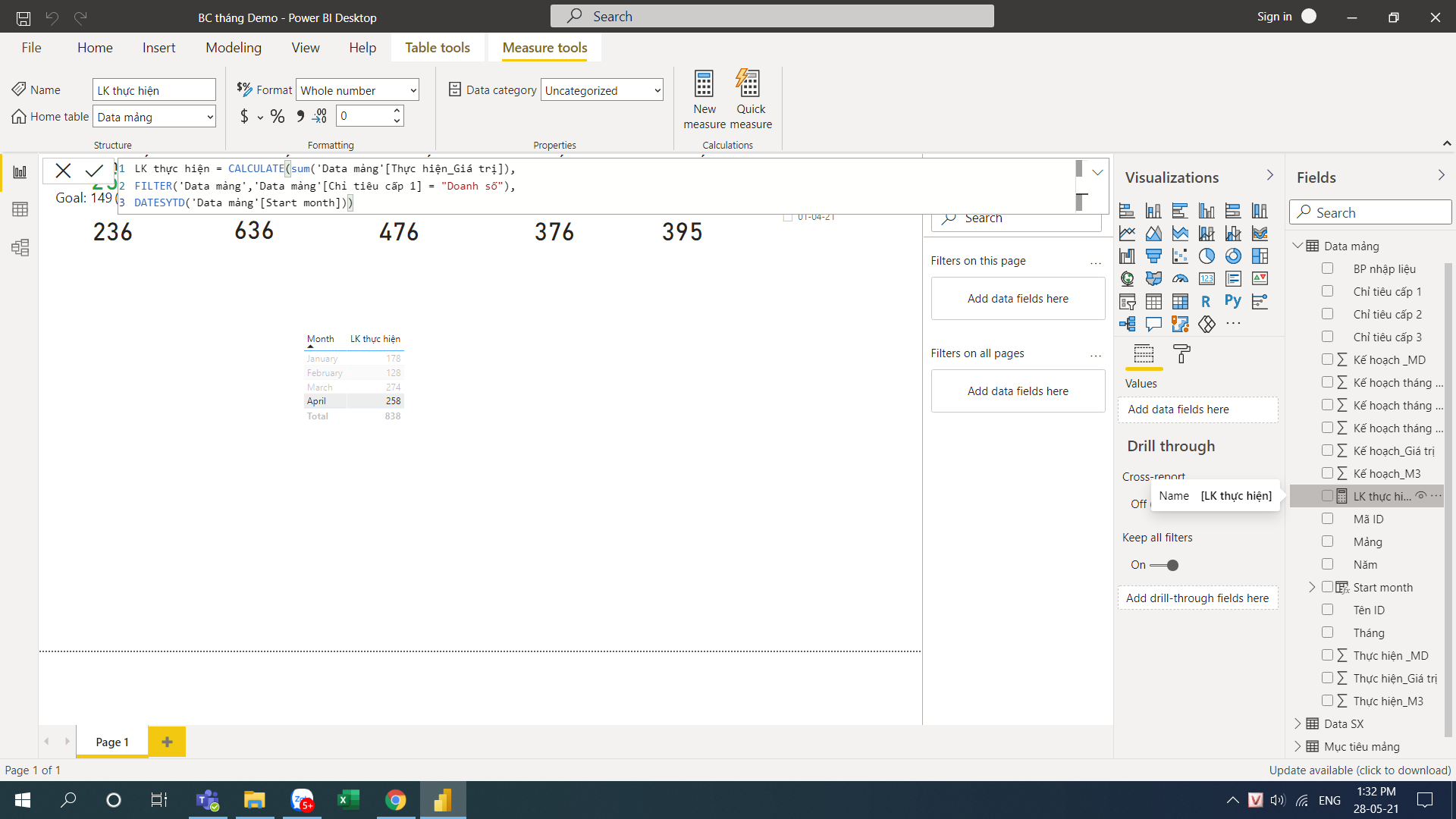Toggle the Keep all filters switch

(1164, 565)
